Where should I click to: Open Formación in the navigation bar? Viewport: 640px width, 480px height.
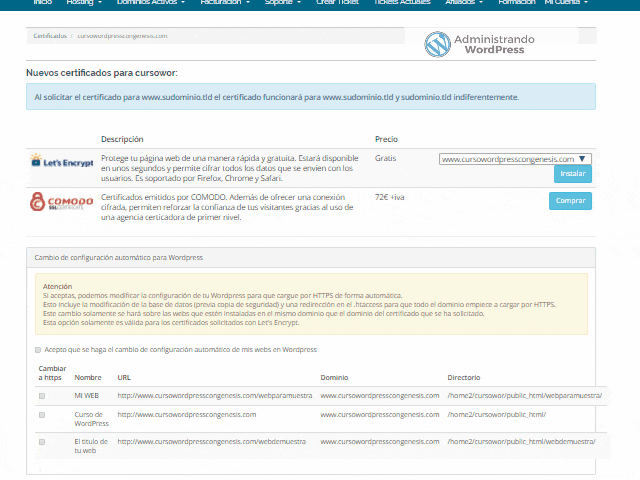tap(517, 2)
